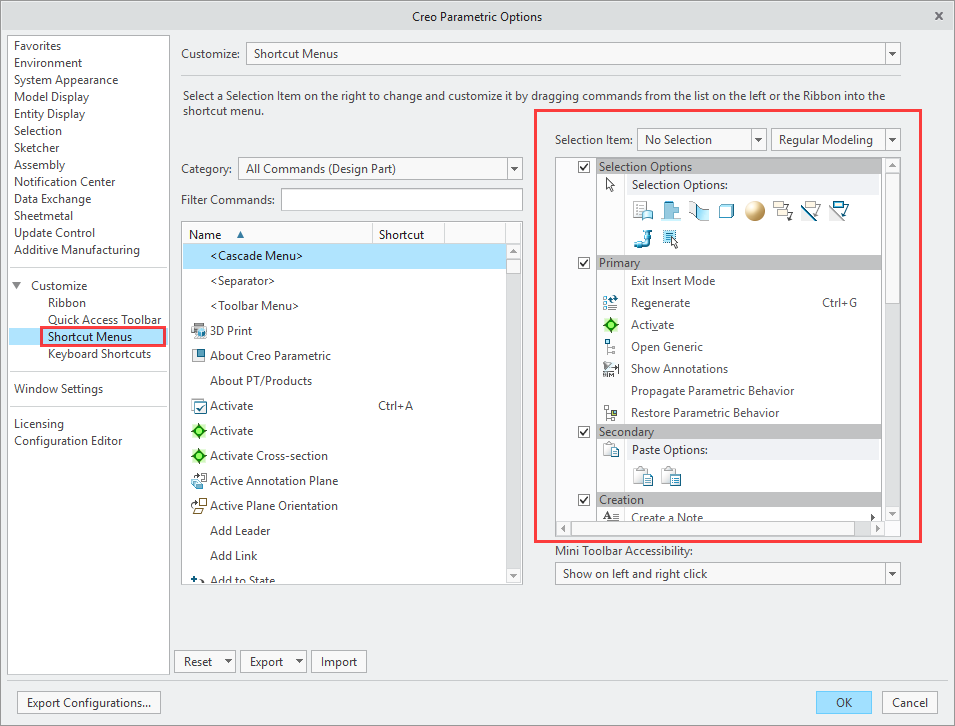The image size is (955, 726).
Task: Open the Reset button dropdown arrow
Action: [228, 661]
